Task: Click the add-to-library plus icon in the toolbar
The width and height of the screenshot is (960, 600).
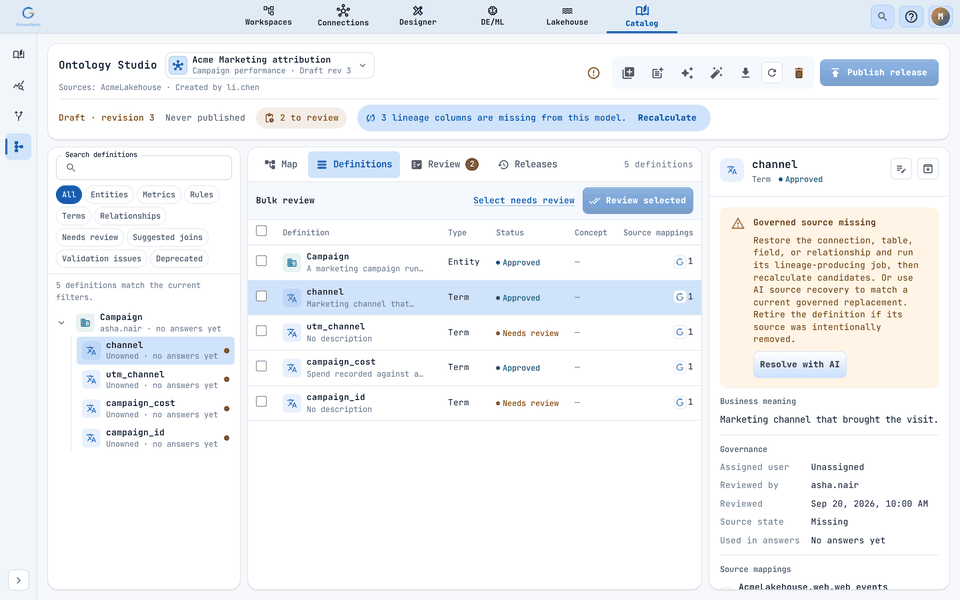Action: (x=628, y=73)
